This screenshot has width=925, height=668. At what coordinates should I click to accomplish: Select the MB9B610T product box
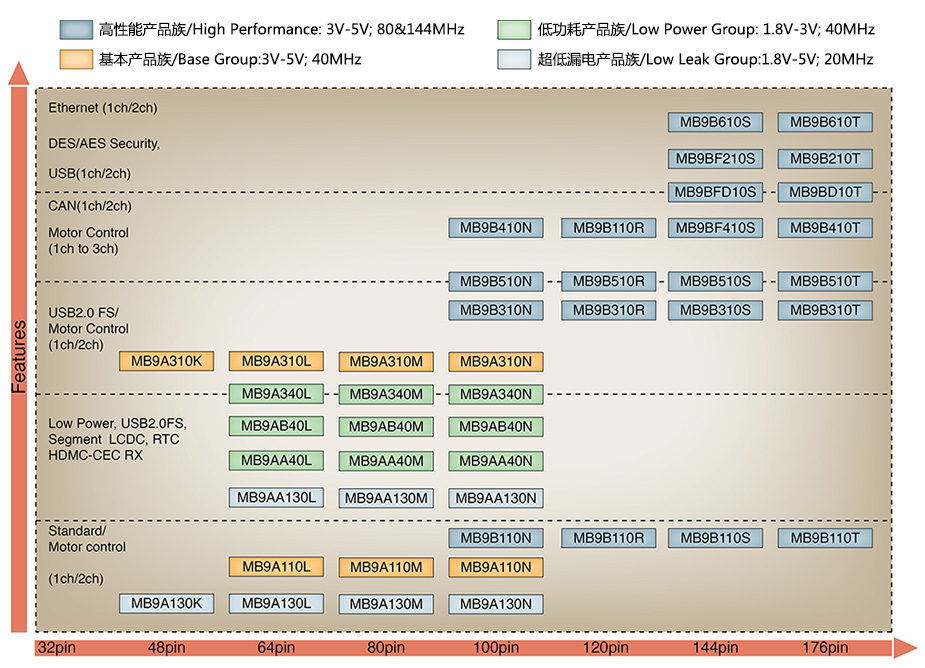click(825, 123)
